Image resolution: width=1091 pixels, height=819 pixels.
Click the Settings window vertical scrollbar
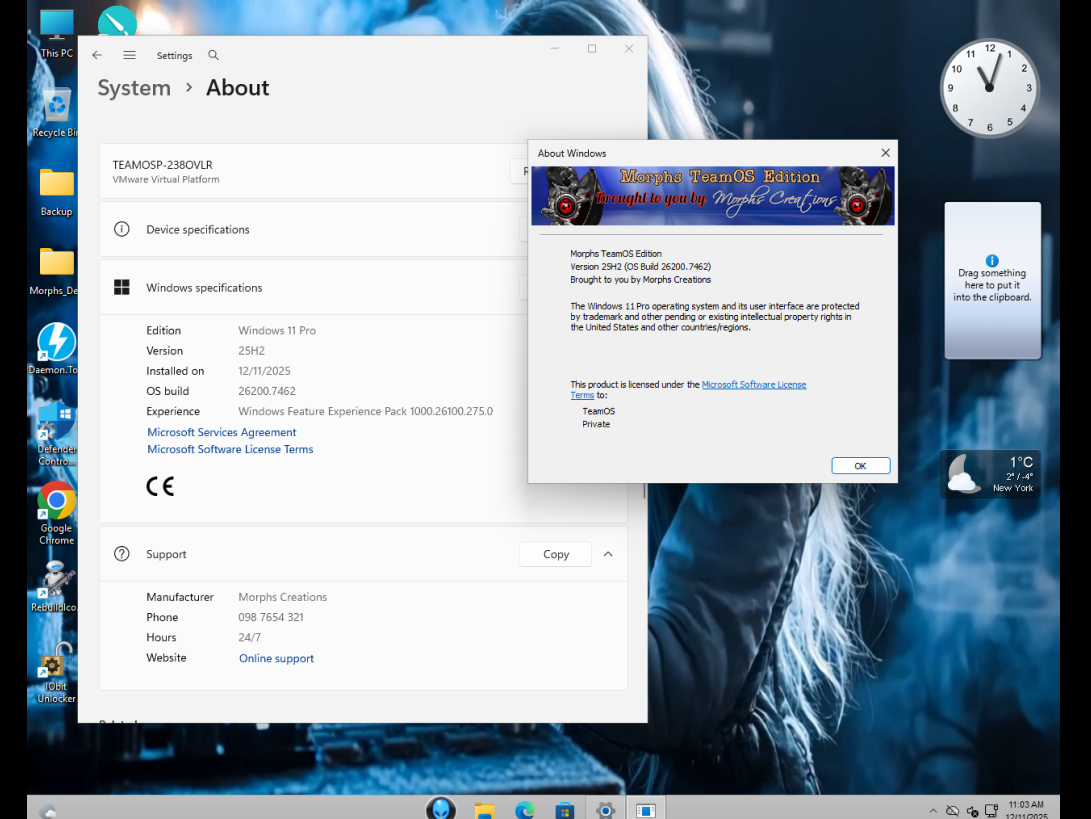644,491
